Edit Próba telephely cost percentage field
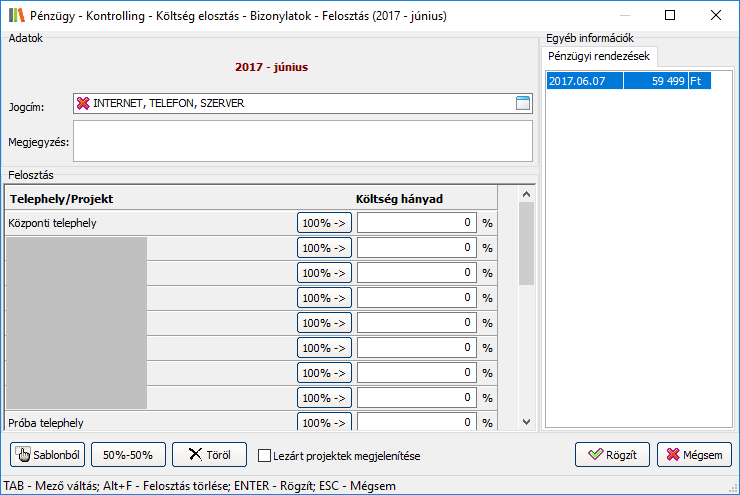The width and height of the screenshot is (740, 495). click(416, 422)
